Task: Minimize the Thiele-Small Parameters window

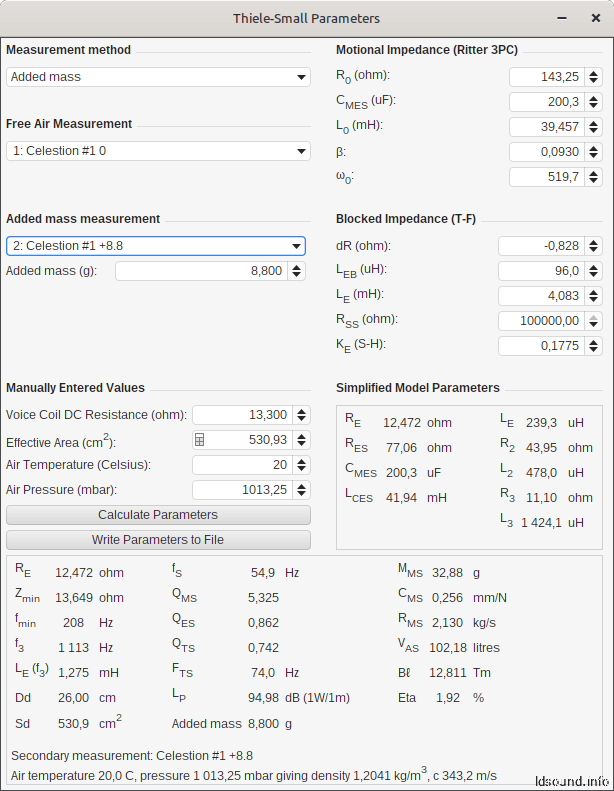Action: [562, 18]
